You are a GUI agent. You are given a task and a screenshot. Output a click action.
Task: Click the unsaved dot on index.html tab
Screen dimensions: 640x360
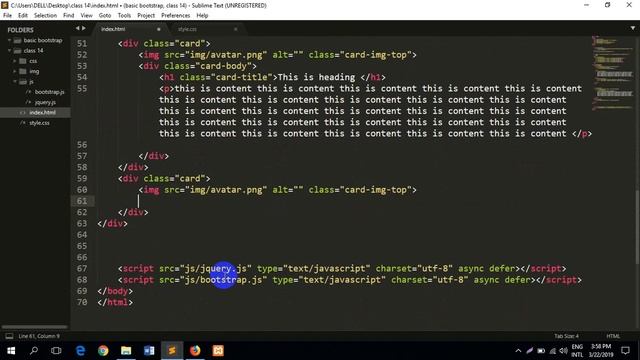click(x=159, y=29)
